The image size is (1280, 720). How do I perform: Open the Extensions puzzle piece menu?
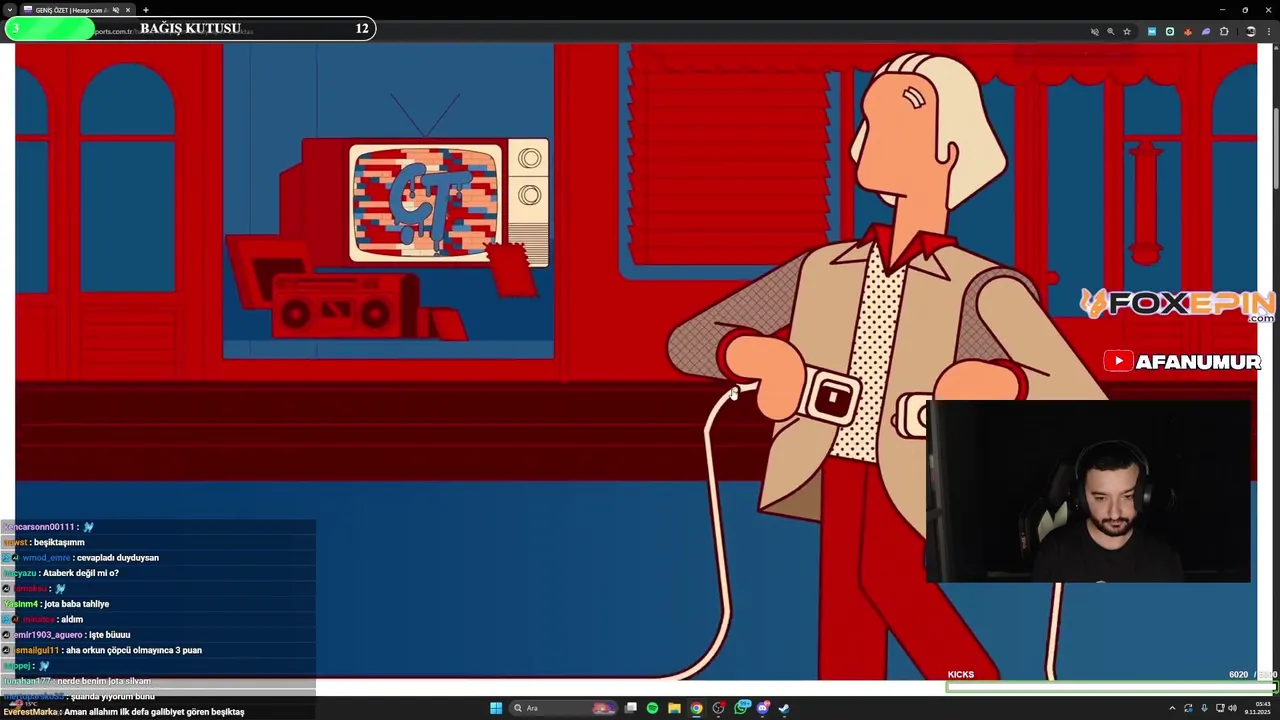click(1224, 31)
